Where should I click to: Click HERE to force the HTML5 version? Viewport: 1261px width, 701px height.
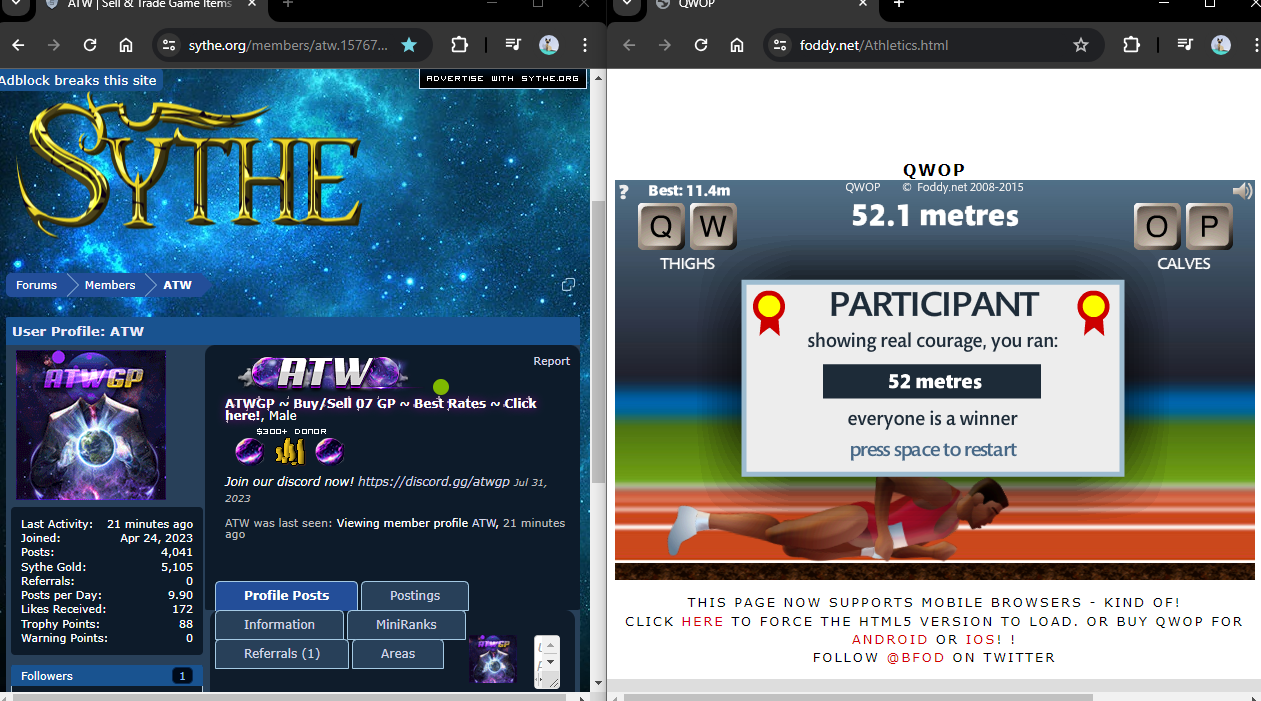(x=702, y=621)
